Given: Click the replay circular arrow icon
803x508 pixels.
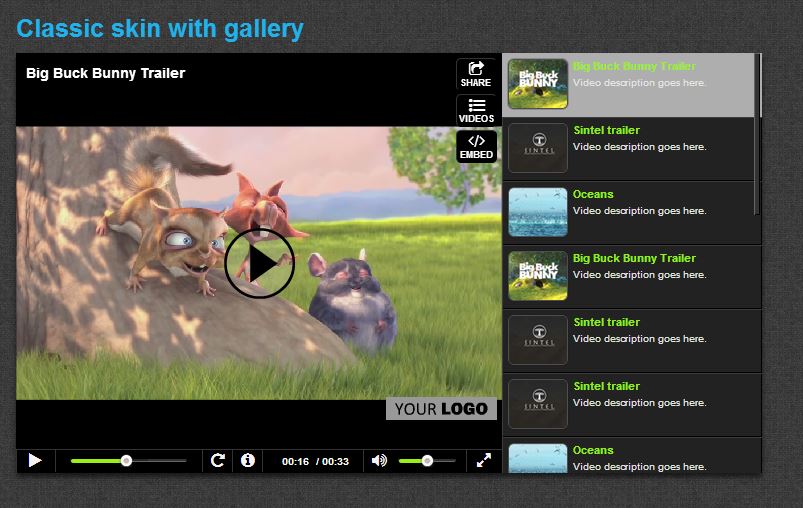Looking at the screenshot, I should pyautogui.click(x=218, y=460).
